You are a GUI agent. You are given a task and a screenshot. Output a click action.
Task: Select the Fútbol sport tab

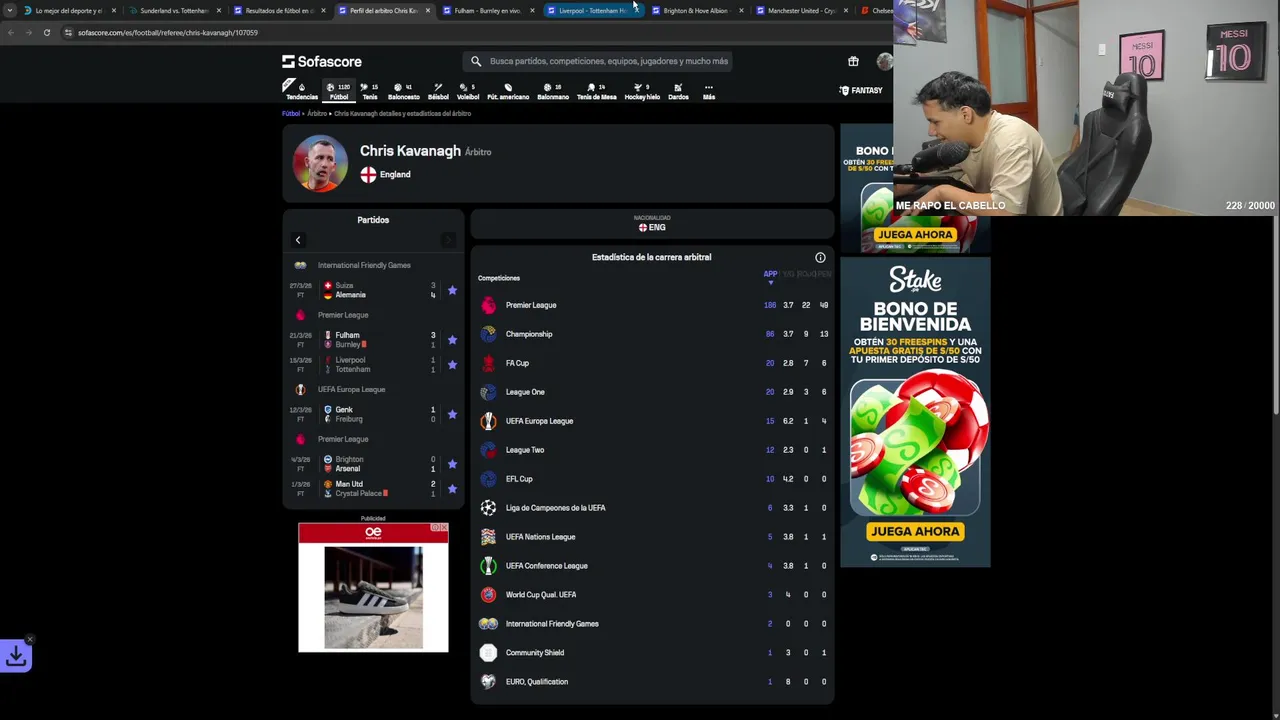[x=339, y=91]
